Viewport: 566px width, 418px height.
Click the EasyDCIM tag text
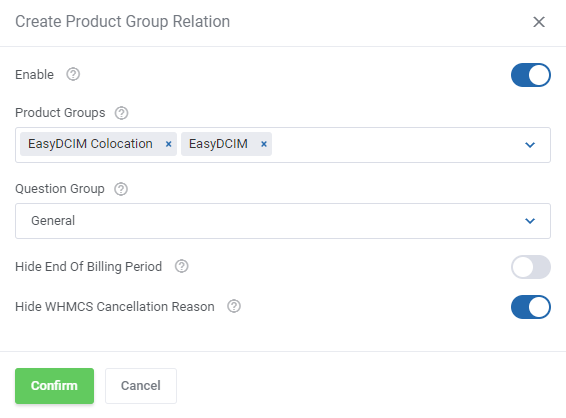coord(218,144)
